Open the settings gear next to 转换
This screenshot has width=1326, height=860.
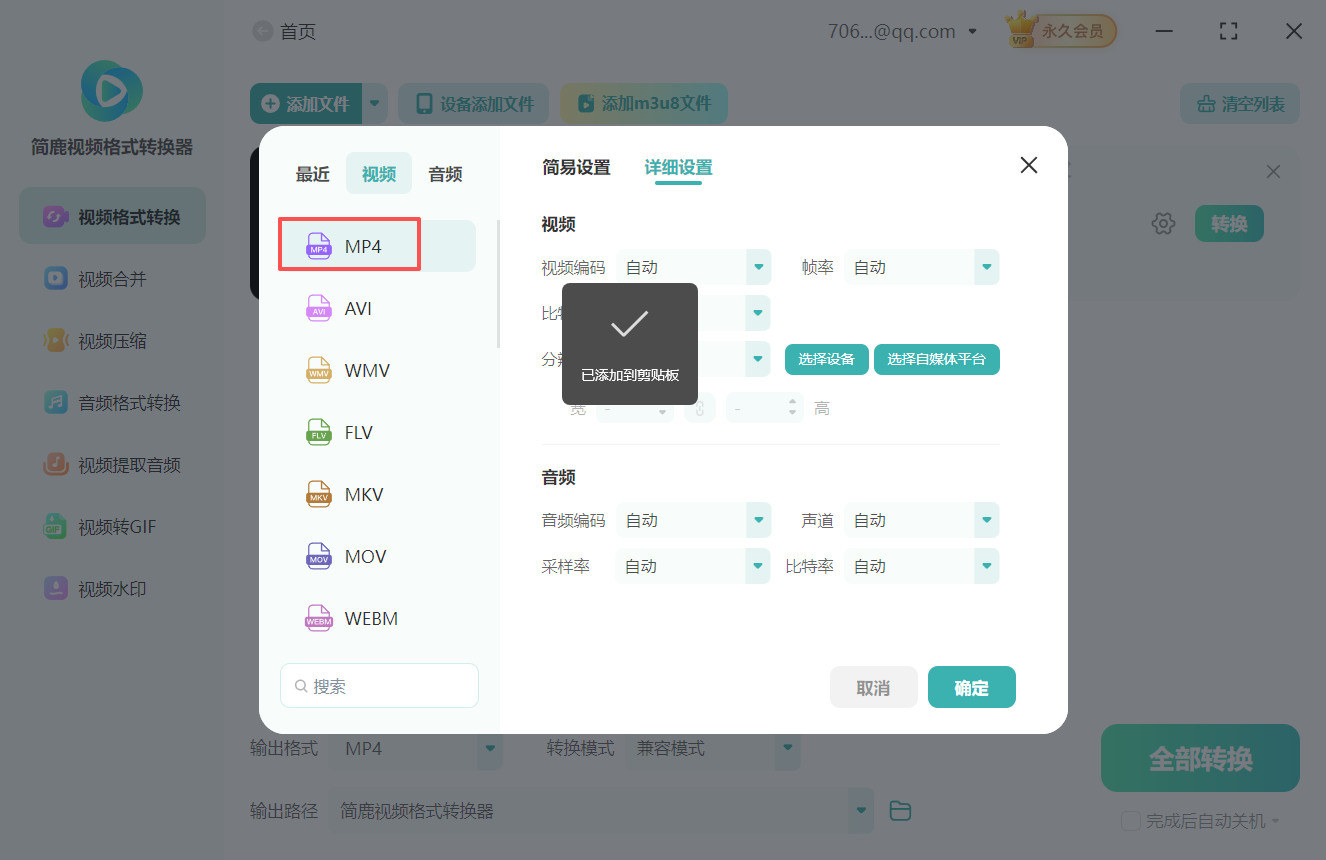[x=1163, y=223]
